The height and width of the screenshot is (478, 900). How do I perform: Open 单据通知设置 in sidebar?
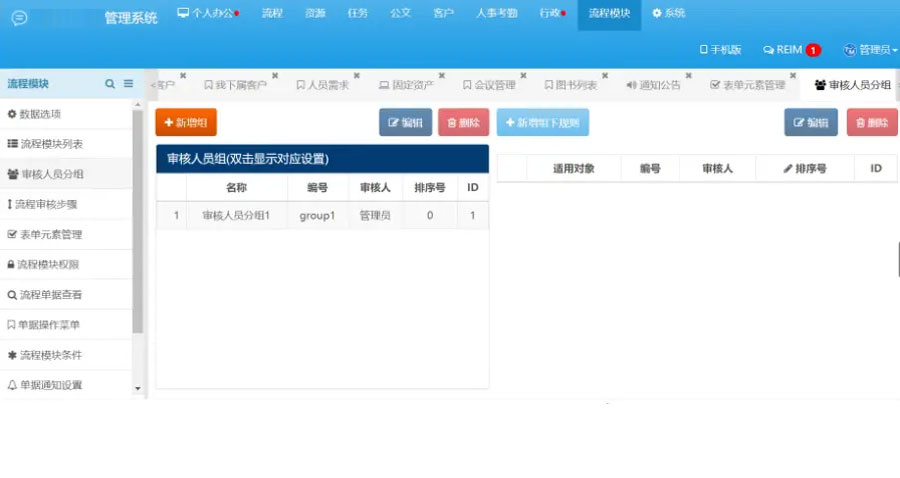[66, 385]
